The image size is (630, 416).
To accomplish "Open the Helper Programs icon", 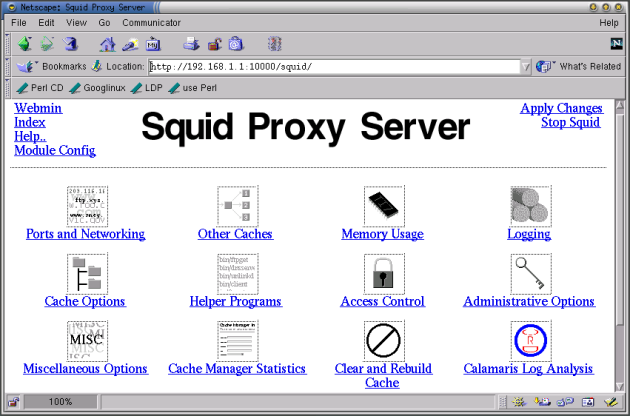I will 237,273.
